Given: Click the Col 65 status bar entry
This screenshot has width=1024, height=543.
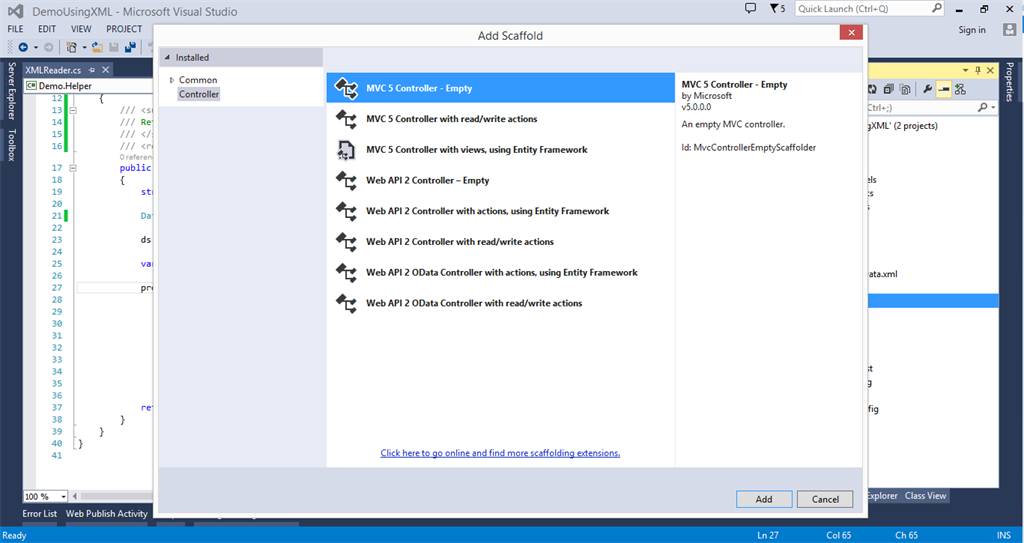Looking at the screenshot, I should click(838, 535).
